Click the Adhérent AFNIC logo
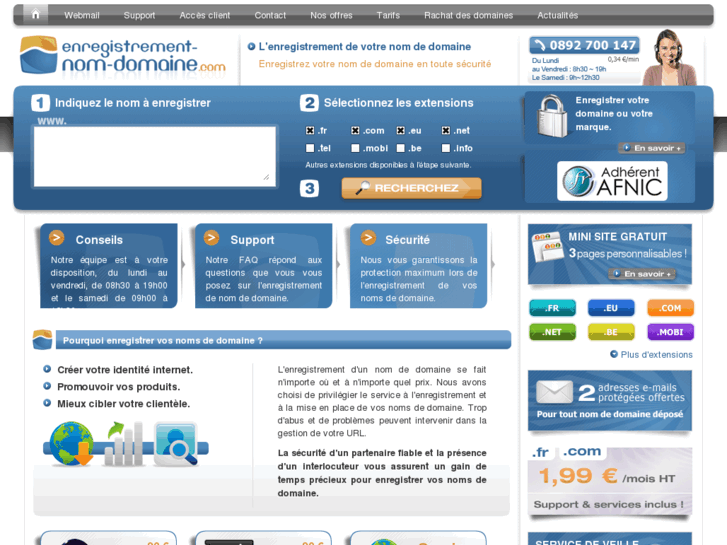 click(612, 181)
